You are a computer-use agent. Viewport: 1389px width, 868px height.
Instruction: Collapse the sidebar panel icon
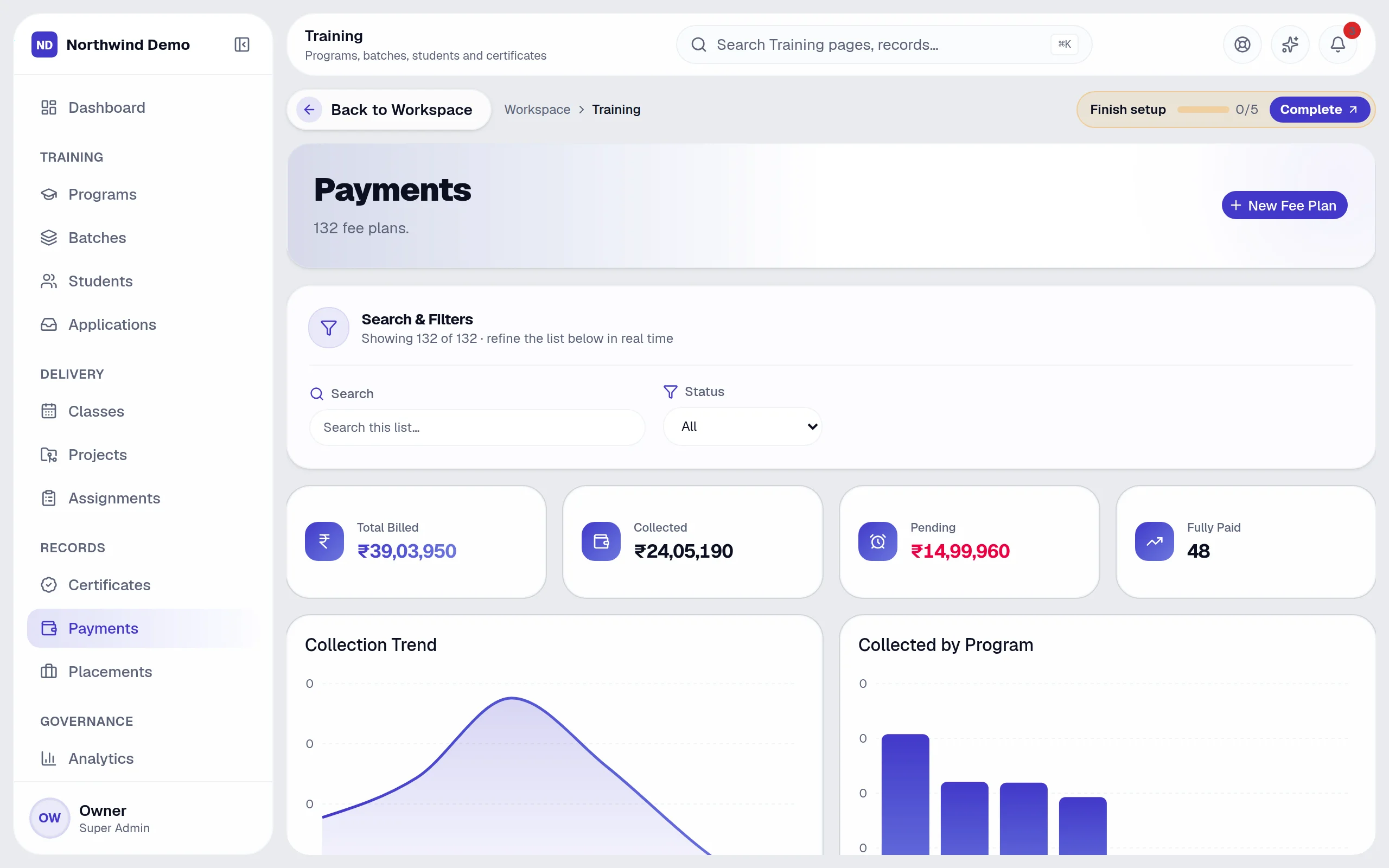[x=241, y=44]
